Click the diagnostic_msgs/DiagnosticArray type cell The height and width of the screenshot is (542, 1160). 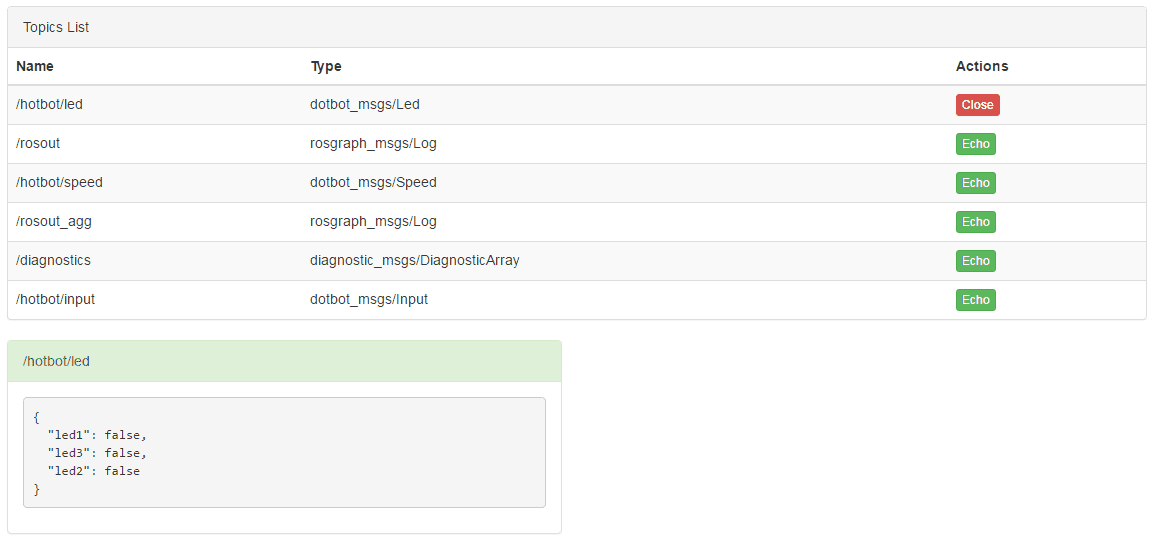pos(414,260)
